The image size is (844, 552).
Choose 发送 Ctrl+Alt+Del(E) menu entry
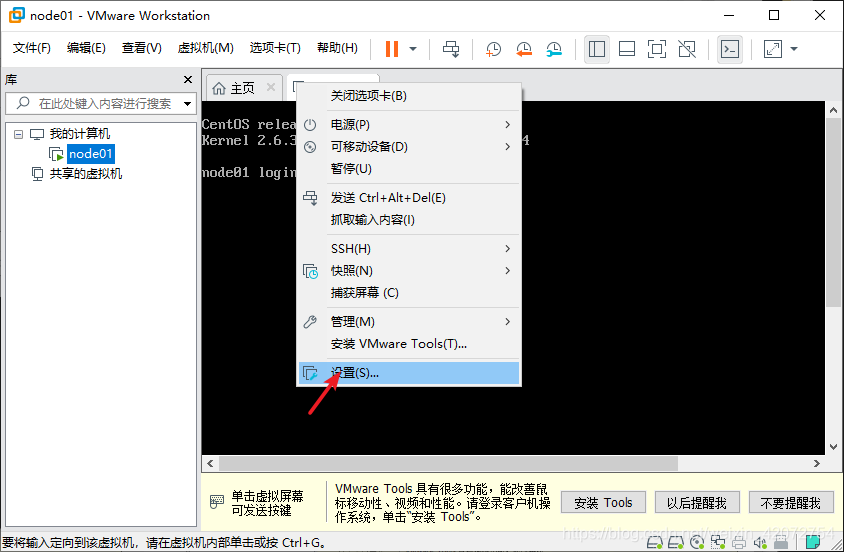[x=409, y=198]
